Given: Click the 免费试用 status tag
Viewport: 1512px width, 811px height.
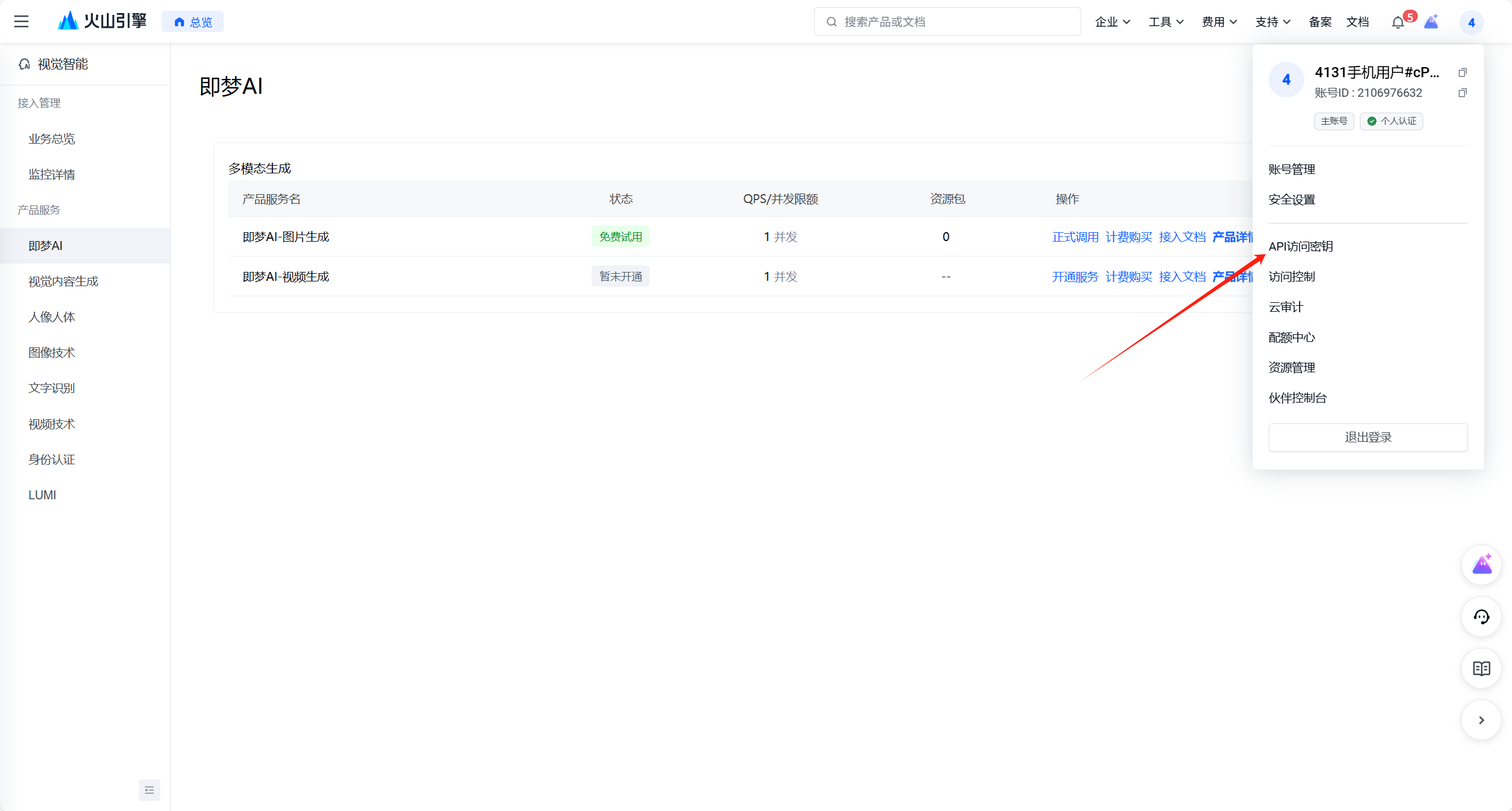Looking at the screenshot, I should (621, 237).
